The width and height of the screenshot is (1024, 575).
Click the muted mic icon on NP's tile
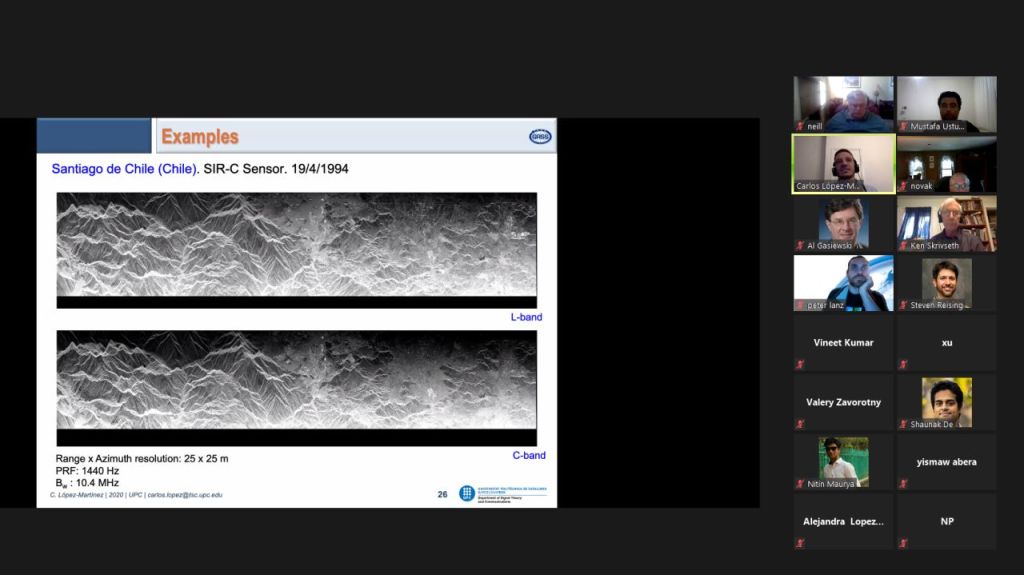903,543
